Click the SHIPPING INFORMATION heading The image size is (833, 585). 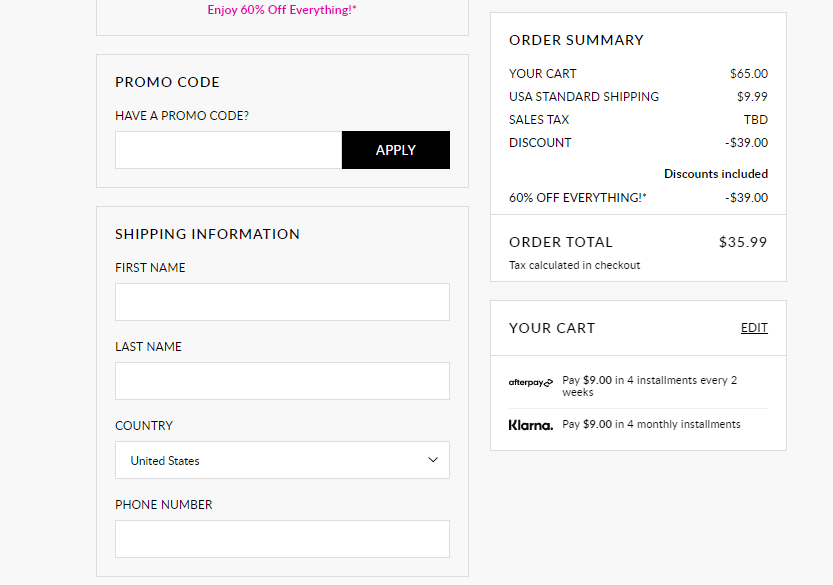(207, 234)
